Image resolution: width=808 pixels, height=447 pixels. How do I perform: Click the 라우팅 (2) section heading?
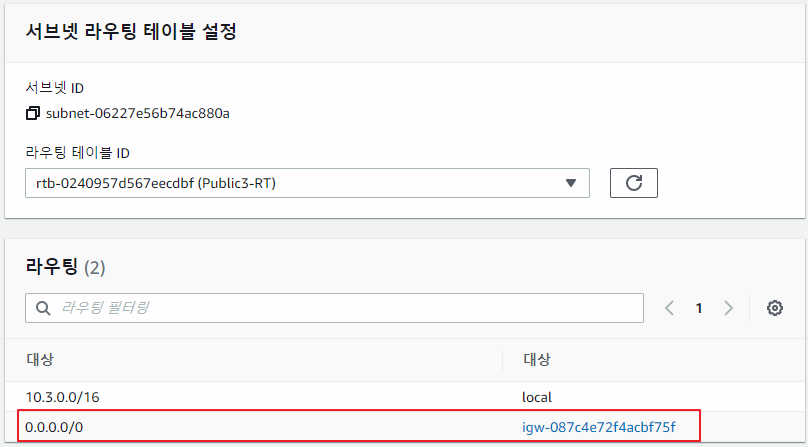[65, 268]
